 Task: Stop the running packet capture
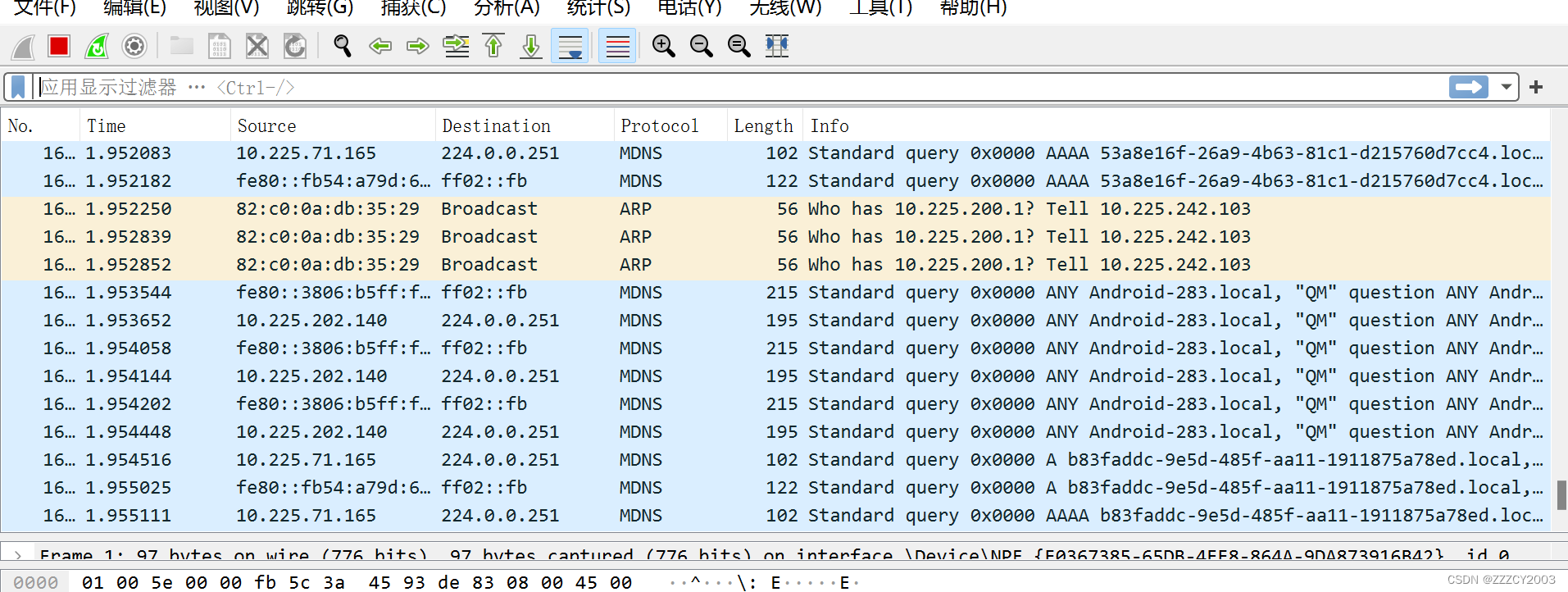59,46
